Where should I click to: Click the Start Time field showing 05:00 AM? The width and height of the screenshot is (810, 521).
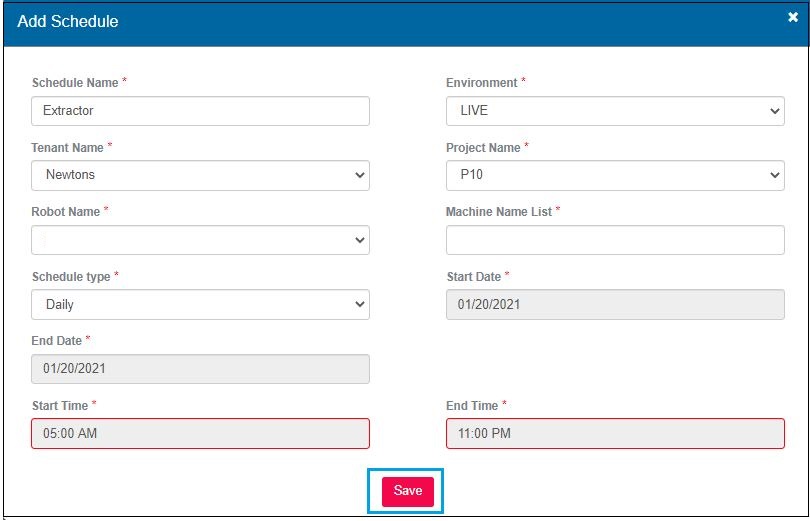click(200, 433)
